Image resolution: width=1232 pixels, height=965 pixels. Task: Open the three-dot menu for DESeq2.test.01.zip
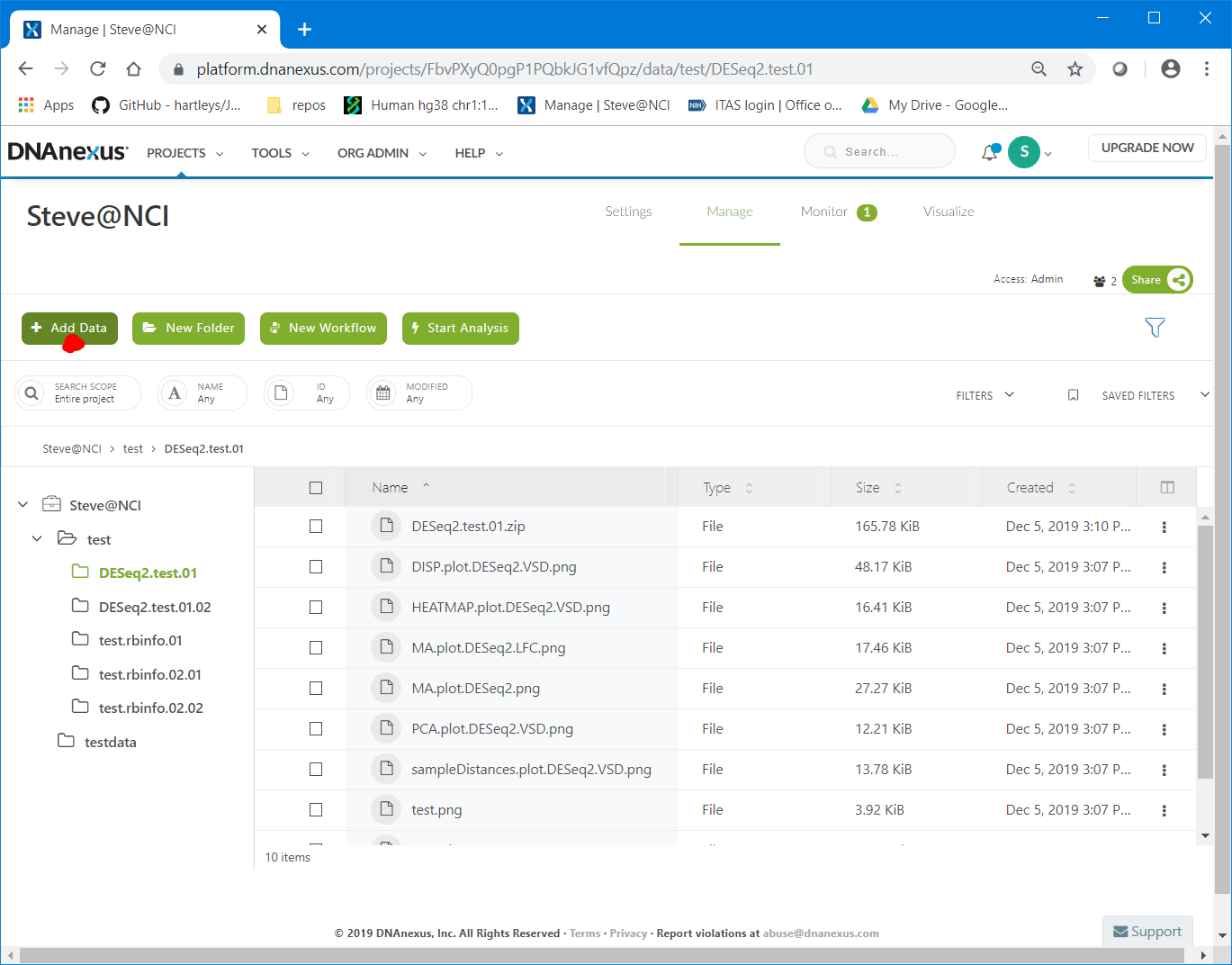pos(1164,528)
